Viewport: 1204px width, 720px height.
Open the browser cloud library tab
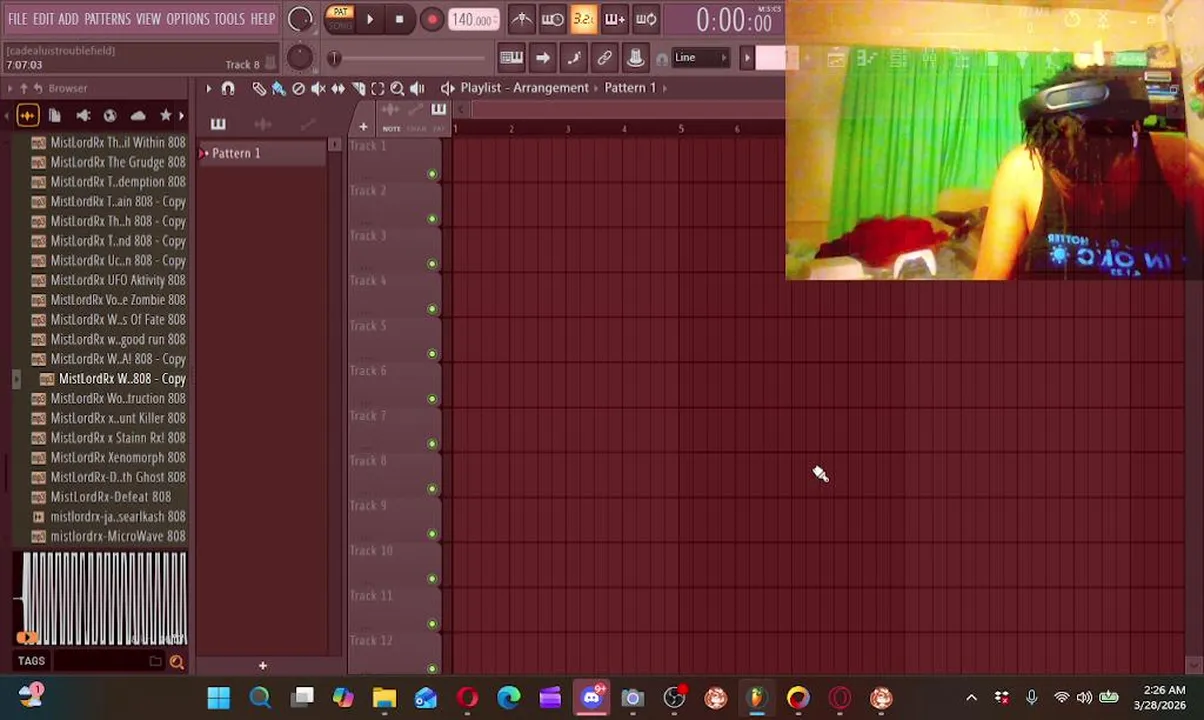click(x=138, y=116)
